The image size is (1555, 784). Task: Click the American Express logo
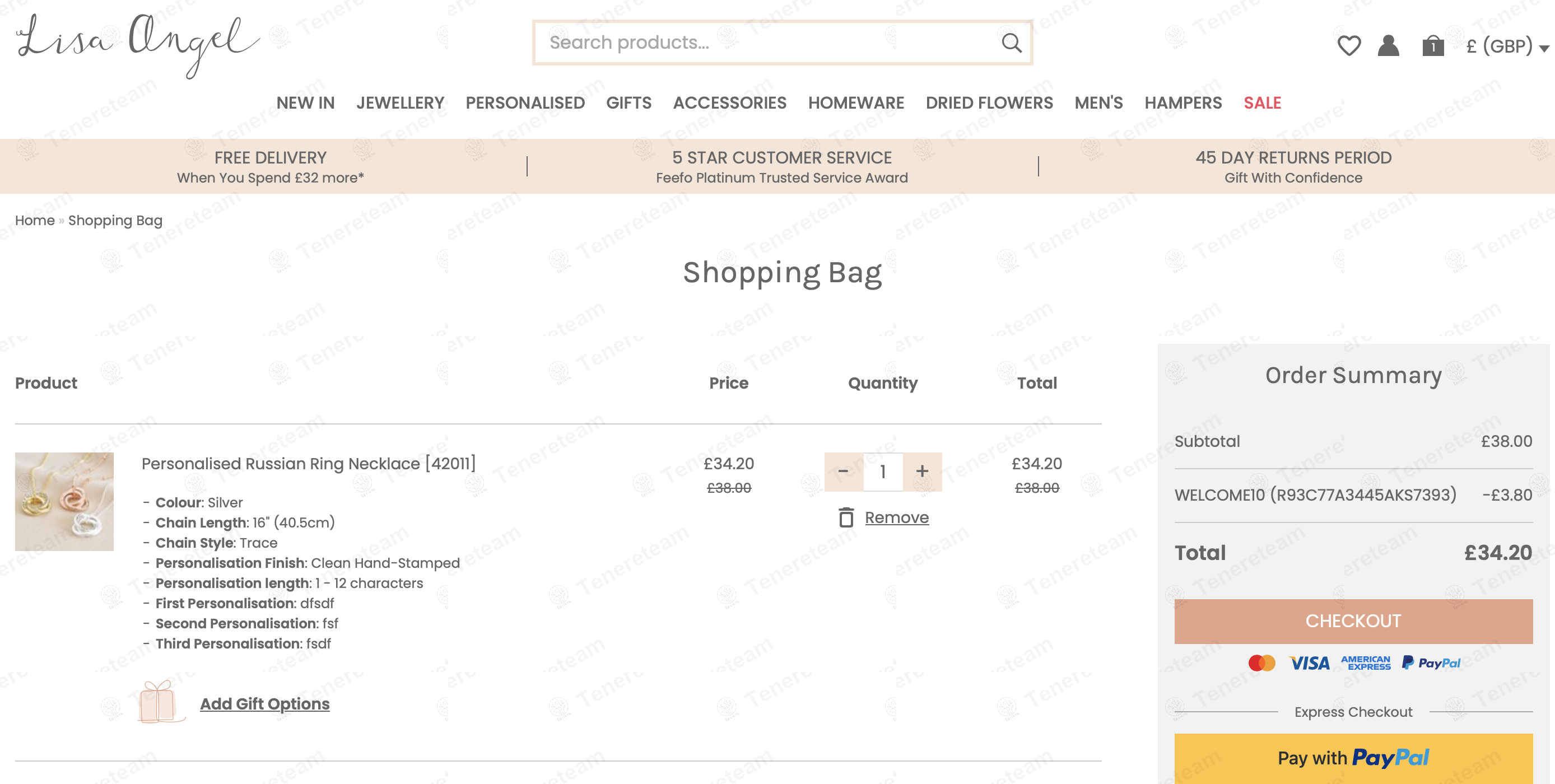[x=1366, y=662]
